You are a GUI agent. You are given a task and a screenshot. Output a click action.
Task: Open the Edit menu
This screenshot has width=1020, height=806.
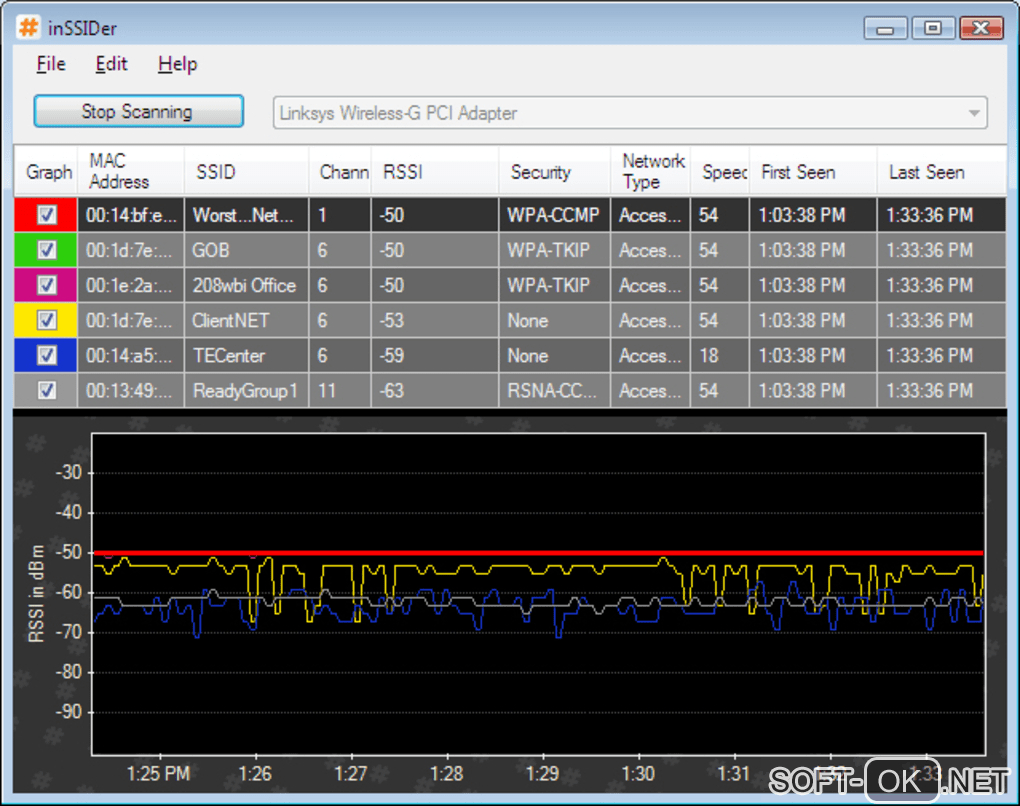coord(111,64)
